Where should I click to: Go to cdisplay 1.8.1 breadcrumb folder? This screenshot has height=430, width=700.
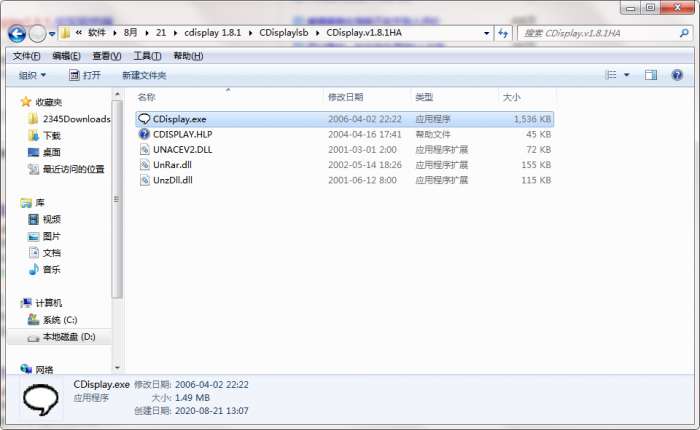coord(212,33)
